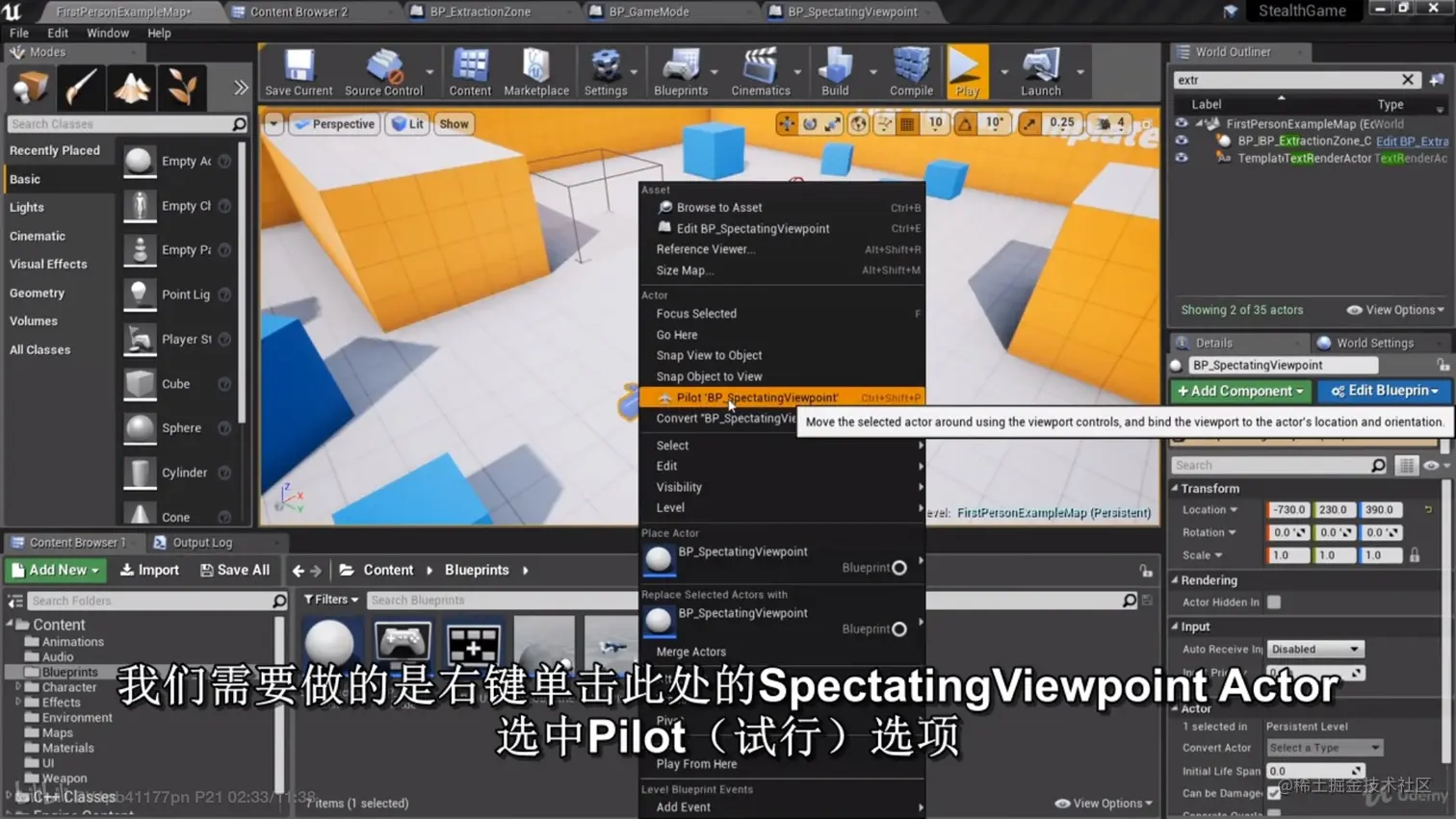Open the Edit Blueprint dropdown
Image resolution: width=1456 pixels, height=819 pixels.
pyautogui.click(x=1384, y=391)
